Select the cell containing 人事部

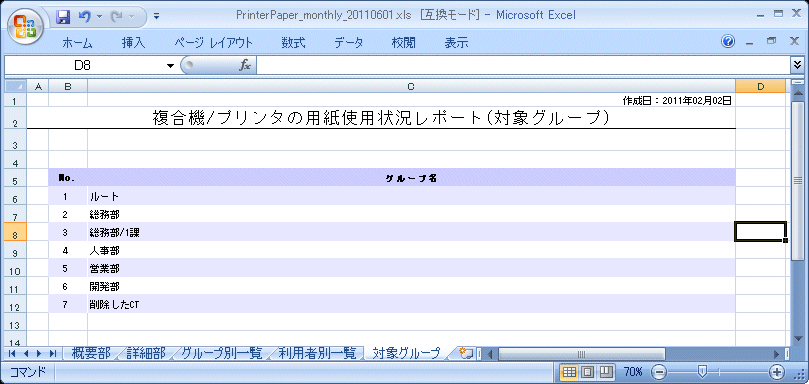[x=411, y=251]
